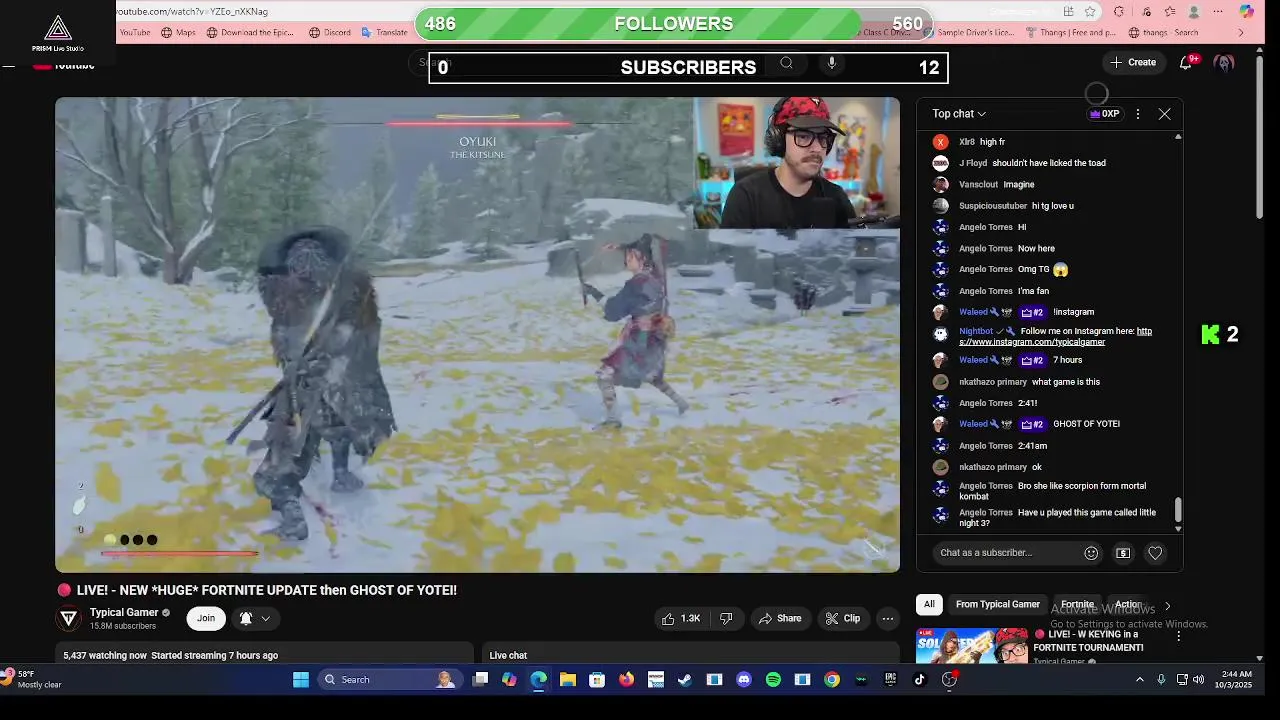Open Edge settings and more menu

(1218, 12)
